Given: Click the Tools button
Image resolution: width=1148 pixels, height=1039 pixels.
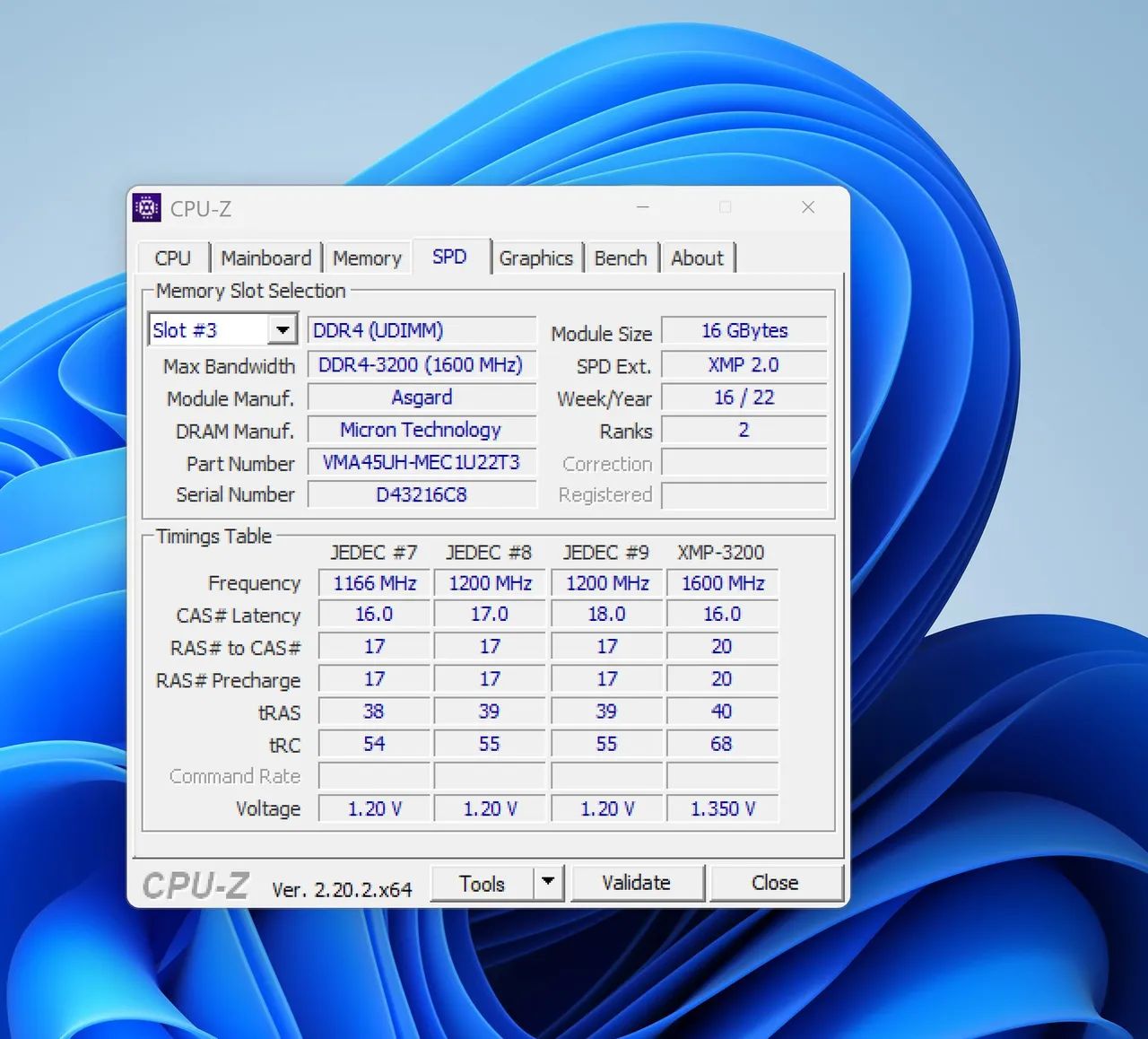Looking at the screenshot, I should pyautogui.click(x=483, y=883).
